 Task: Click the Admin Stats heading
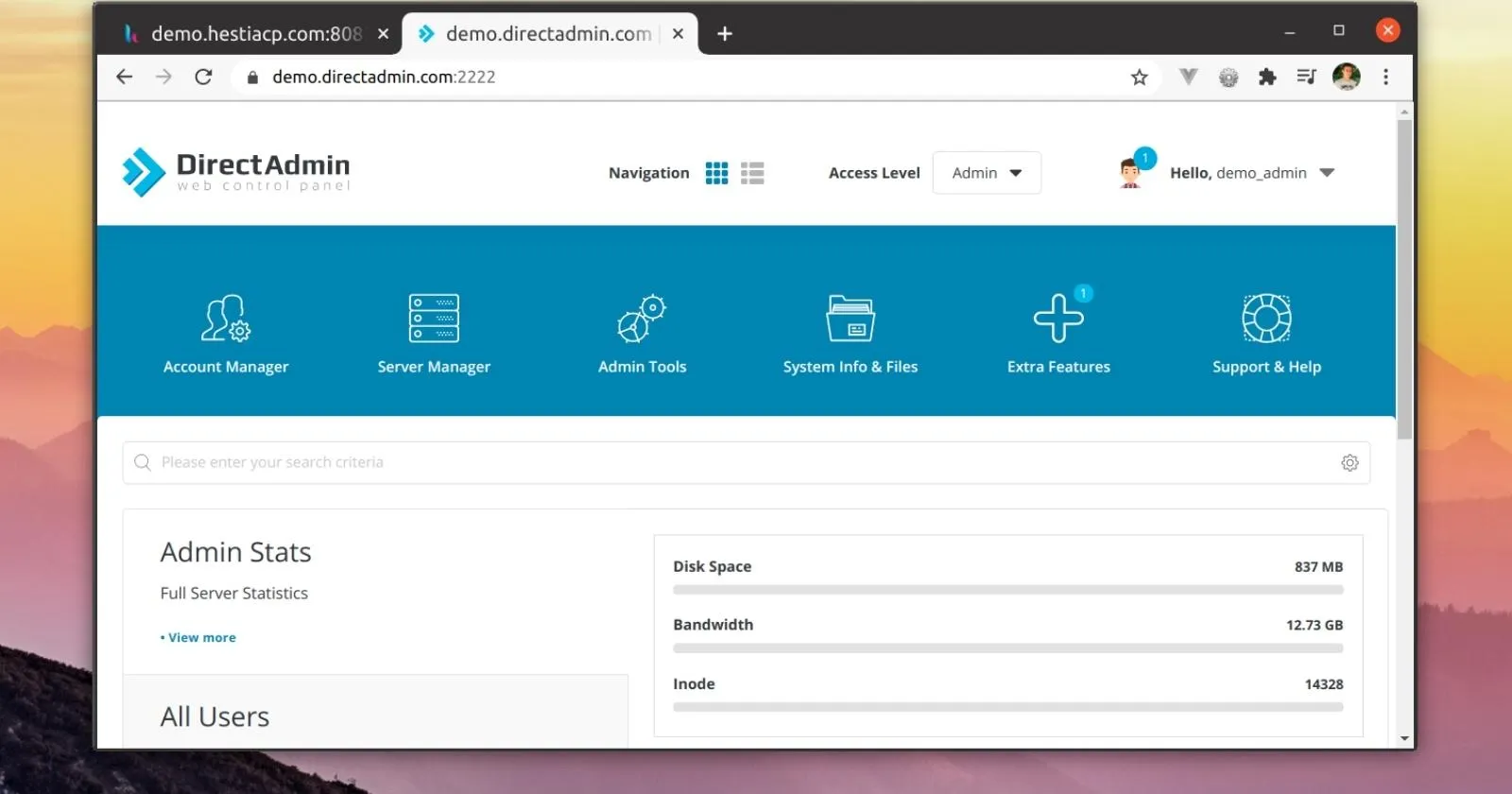[x=235, y=552]
